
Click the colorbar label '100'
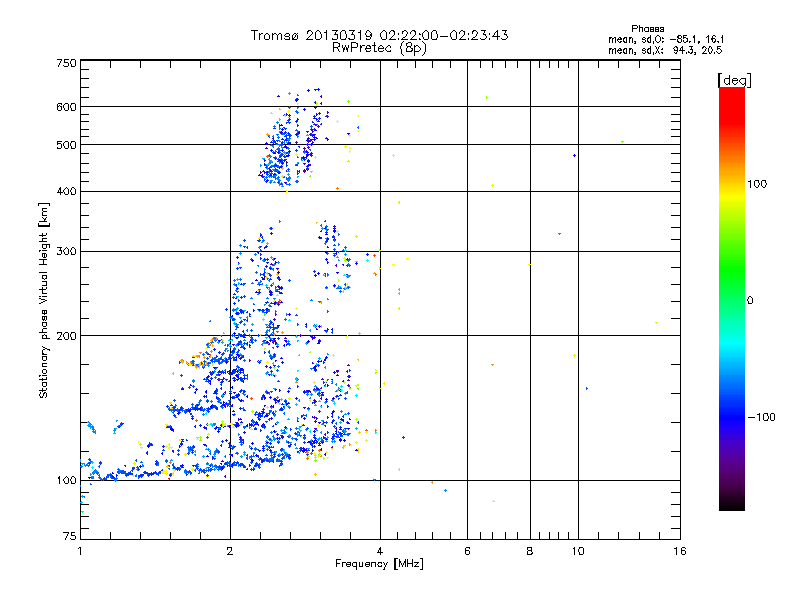pyautogui.click(x=757, y=184)
